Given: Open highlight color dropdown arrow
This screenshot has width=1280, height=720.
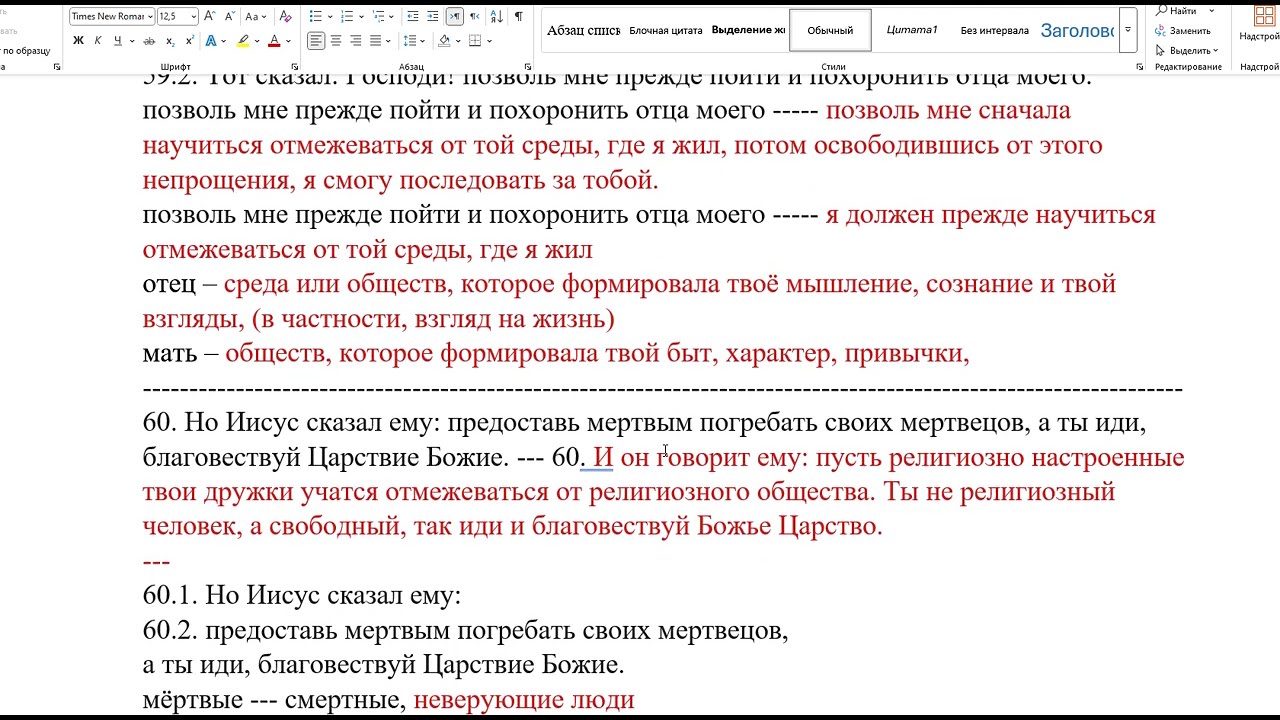Looking at the screenshot, I should [x=257, y=41].
